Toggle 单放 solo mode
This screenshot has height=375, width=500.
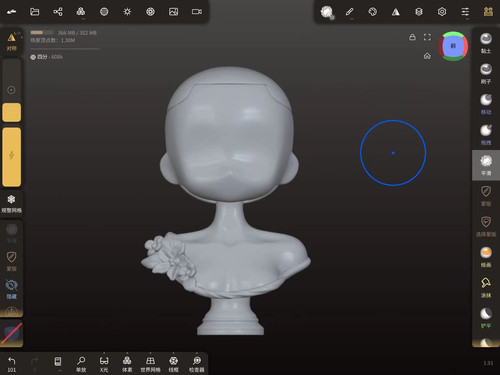click(x=81, y=364)
